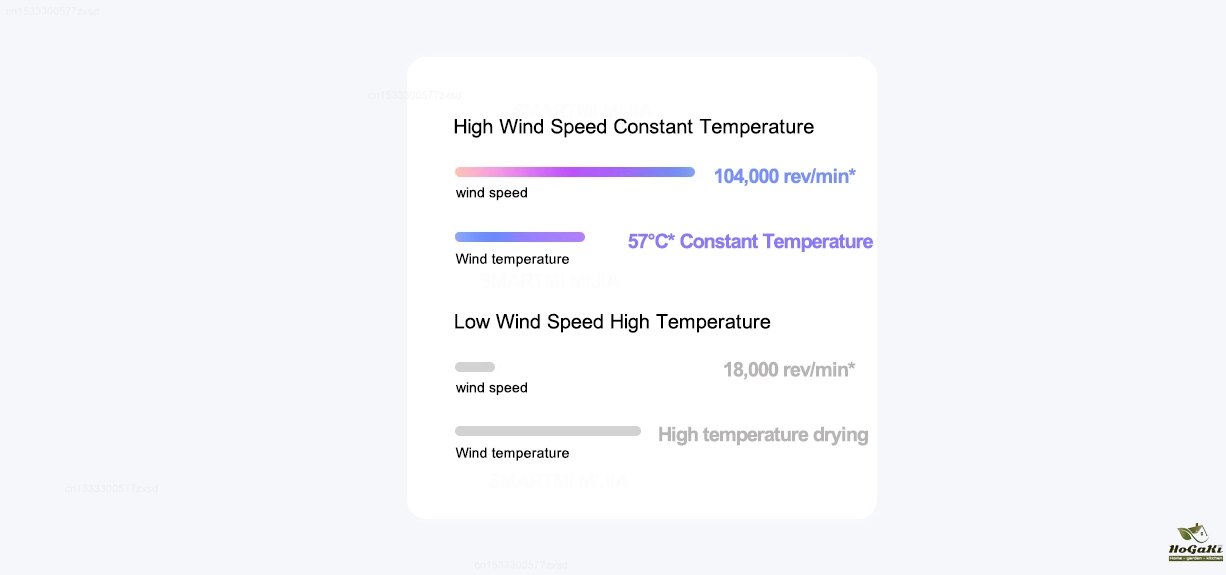Click the 104,000 rev/min value
The height and width of the screenshot is (575, 1226).
coord(785,177)
